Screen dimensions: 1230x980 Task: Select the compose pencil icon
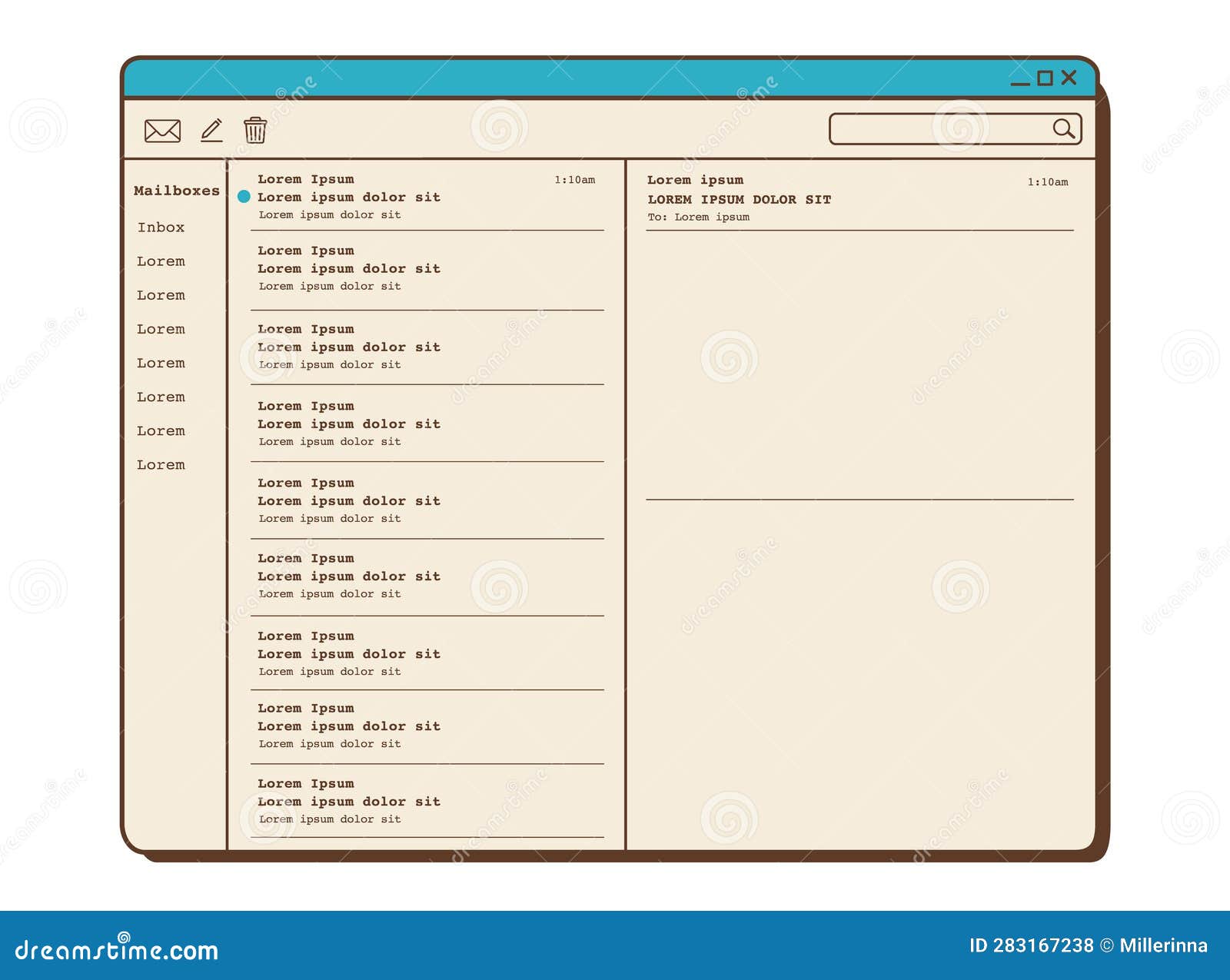coord(210,130)
